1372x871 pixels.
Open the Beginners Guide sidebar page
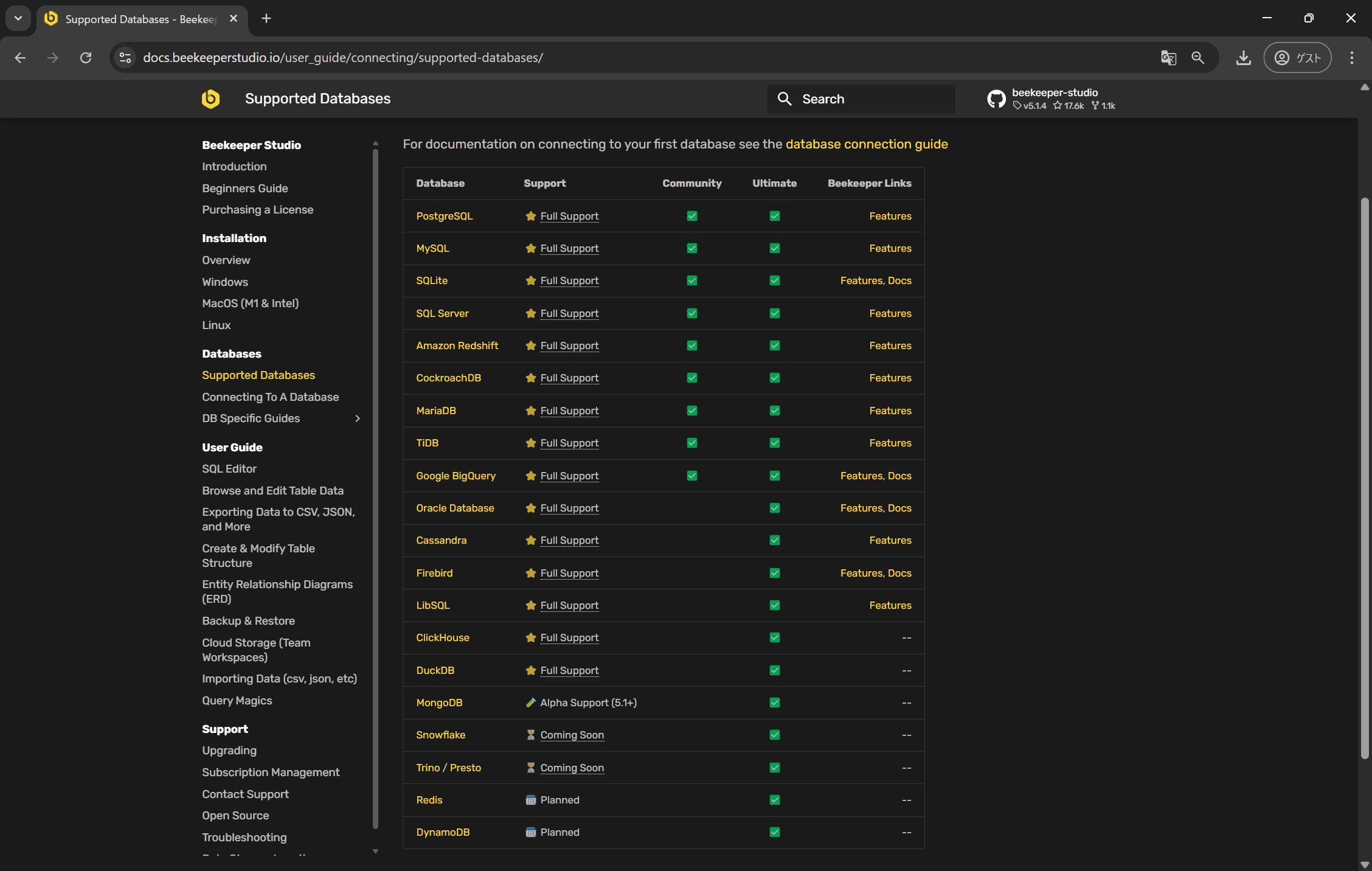(245, 189)
